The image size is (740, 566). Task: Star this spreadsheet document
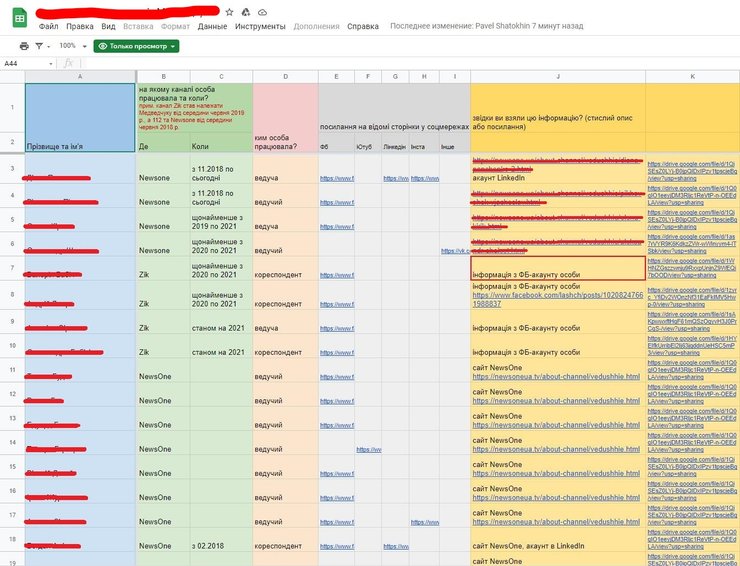pos(229,11)
